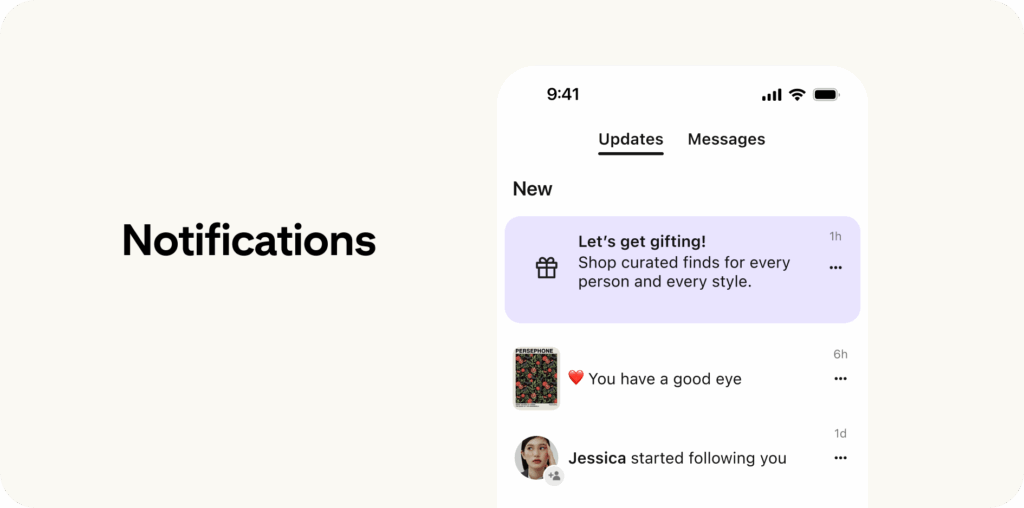Tap the Wi-Fi status icon
Image resolution: width=1024 pixels, height=508 pixels.
coord(797,94)
